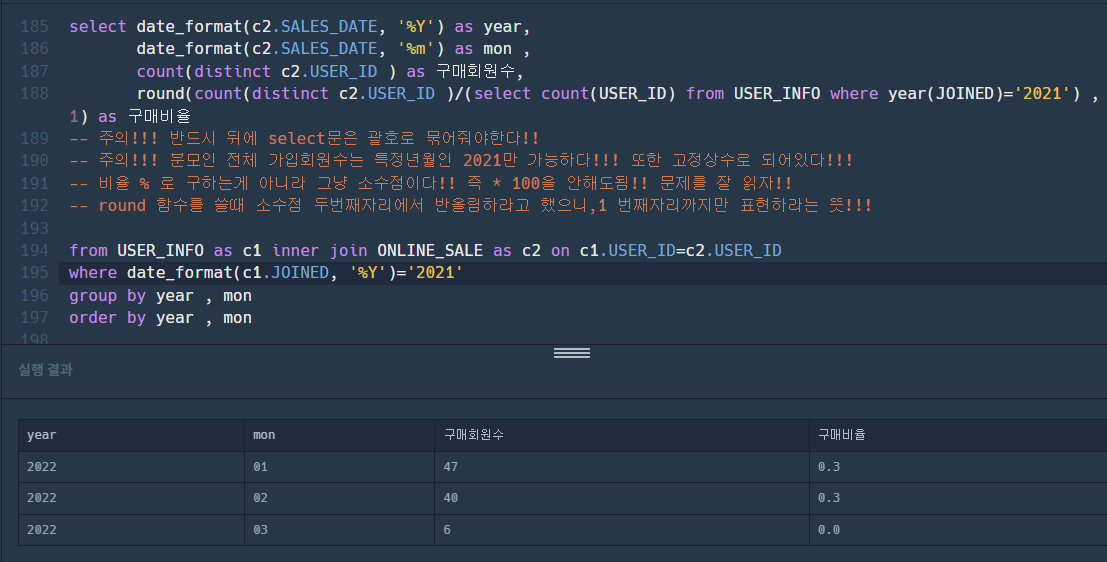Image resolution: width=1107 pixels, height=562 pixels.
Task: Click the where keyword on line 195
Action: [92, 273]
